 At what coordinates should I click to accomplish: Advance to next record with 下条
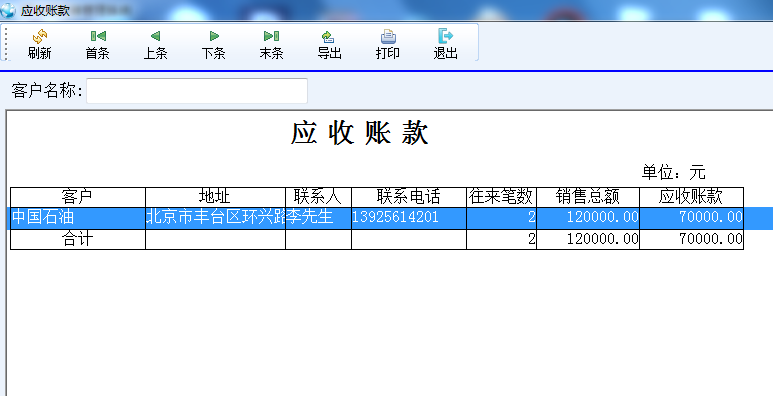tap(213, 36)
